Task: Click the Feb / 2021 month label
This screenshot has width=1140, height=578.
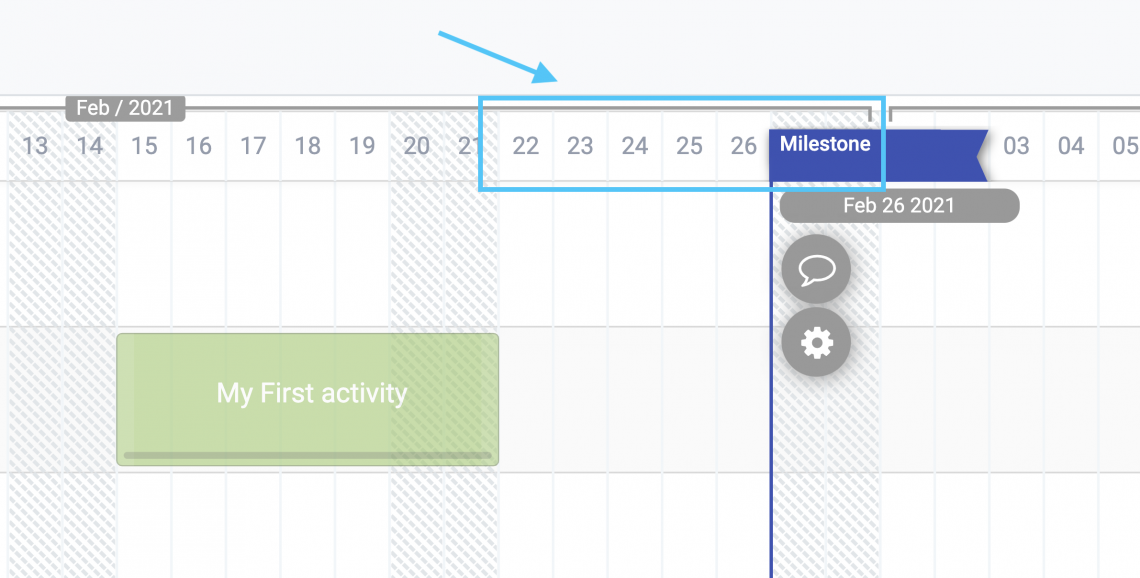Action: point(125,108)
